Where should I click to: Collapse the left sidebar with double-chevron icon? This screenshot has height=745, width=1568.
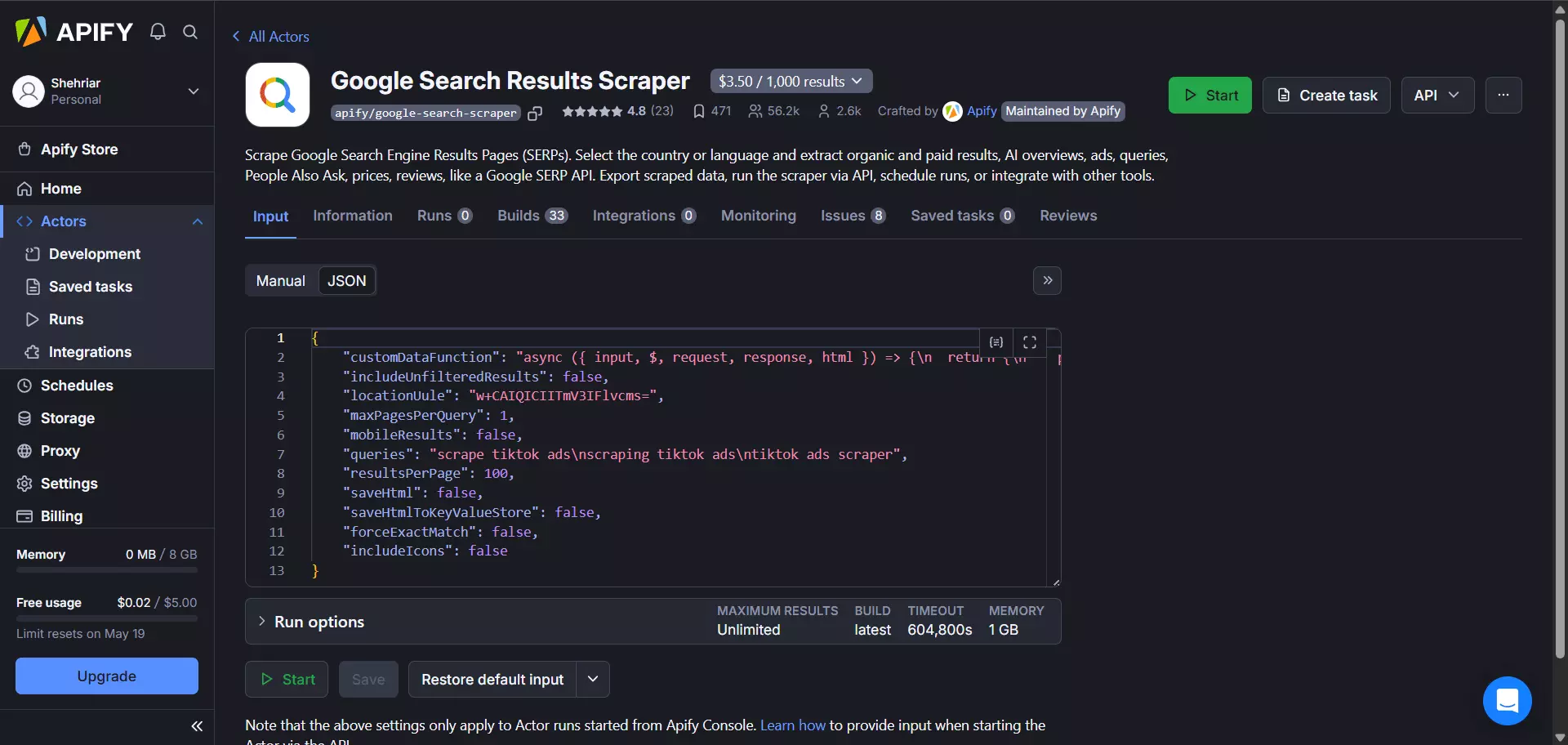197,726
